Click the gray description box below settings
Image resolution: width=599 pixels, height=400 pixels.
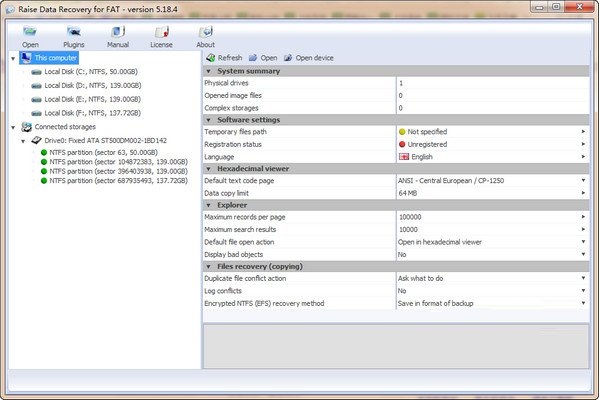click(396, 346)
